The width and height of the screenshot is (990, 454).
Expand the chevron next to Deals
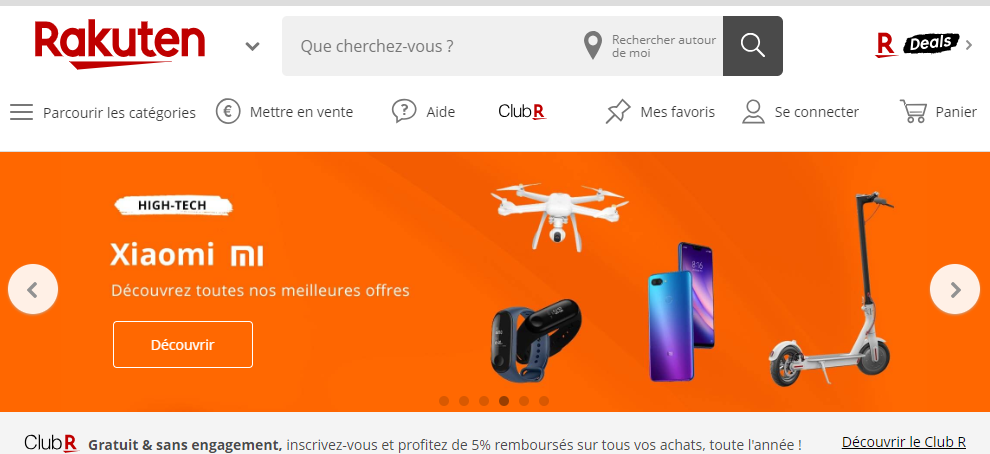pos(969,45)
